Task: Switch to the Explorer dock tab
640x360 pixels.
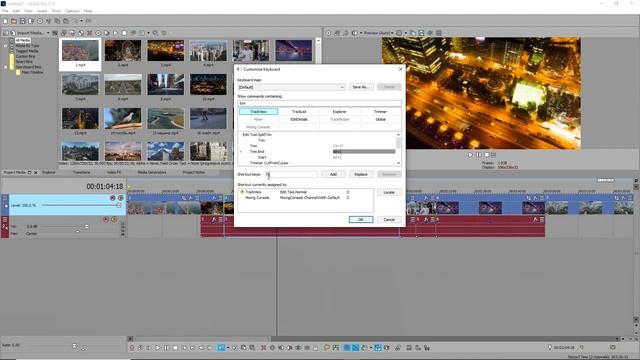Action: pos(49,173)
